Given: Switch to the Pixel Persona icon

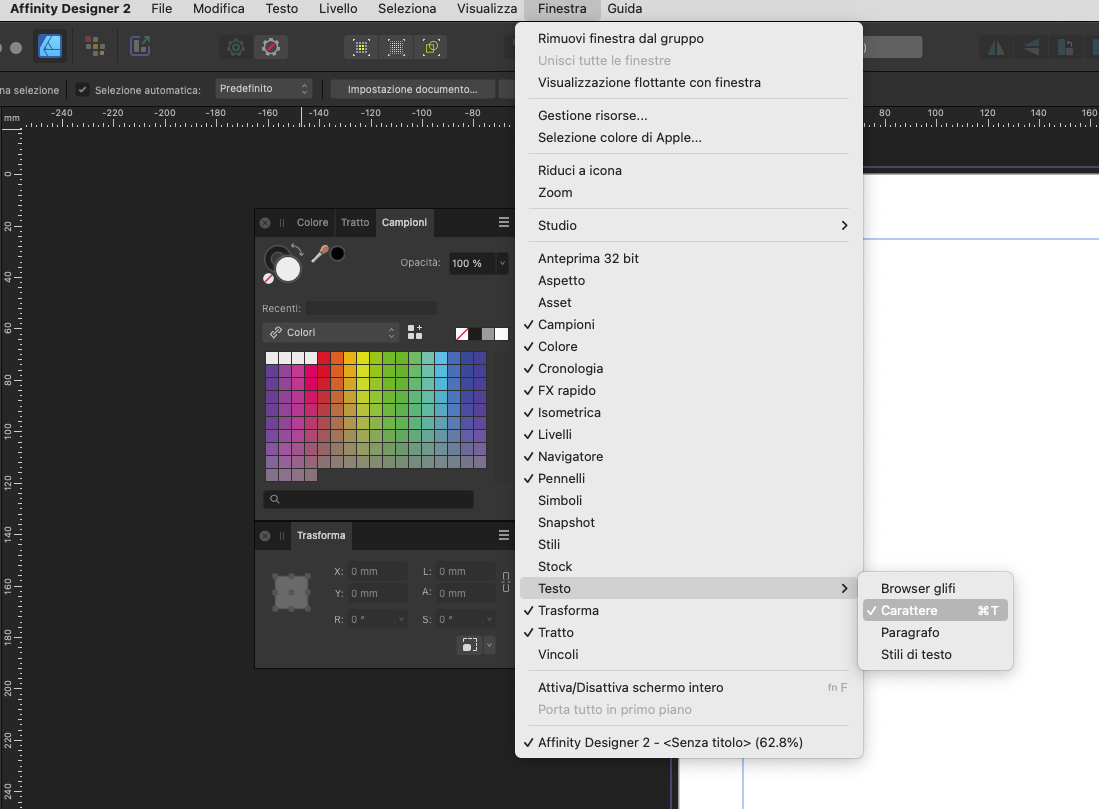Looking at the screenshot, I should click(95, 47).
